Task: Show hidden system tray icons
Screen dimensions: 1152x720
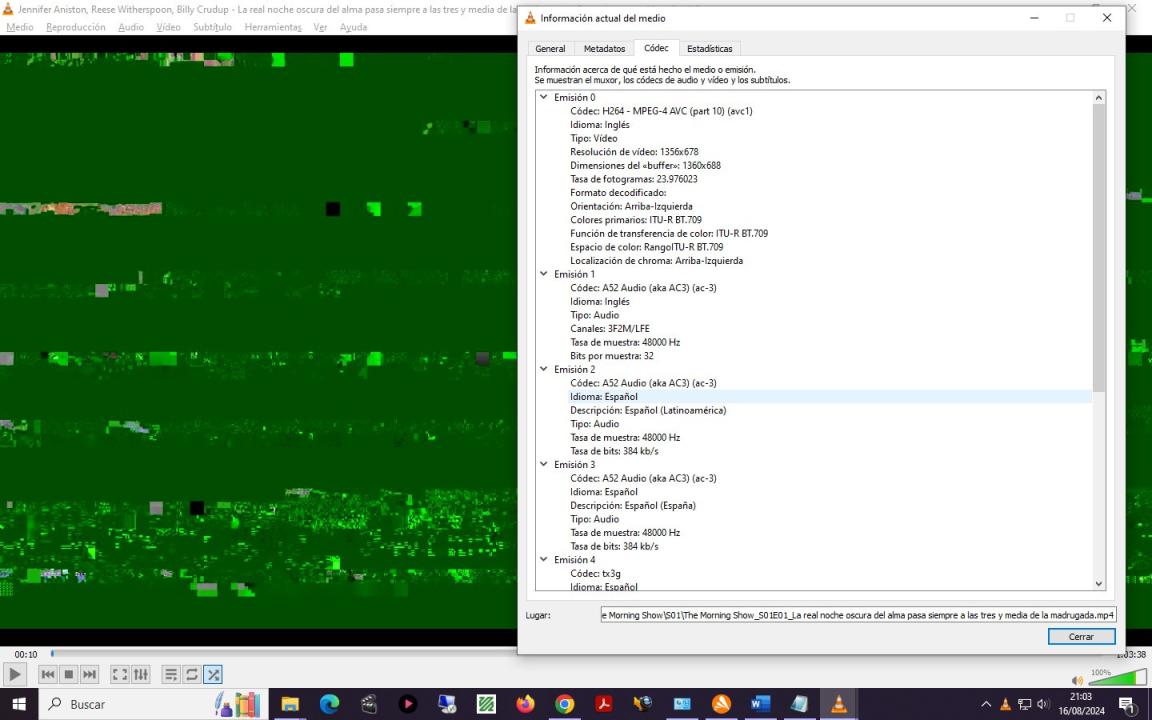Action: (x=986, y=704)
